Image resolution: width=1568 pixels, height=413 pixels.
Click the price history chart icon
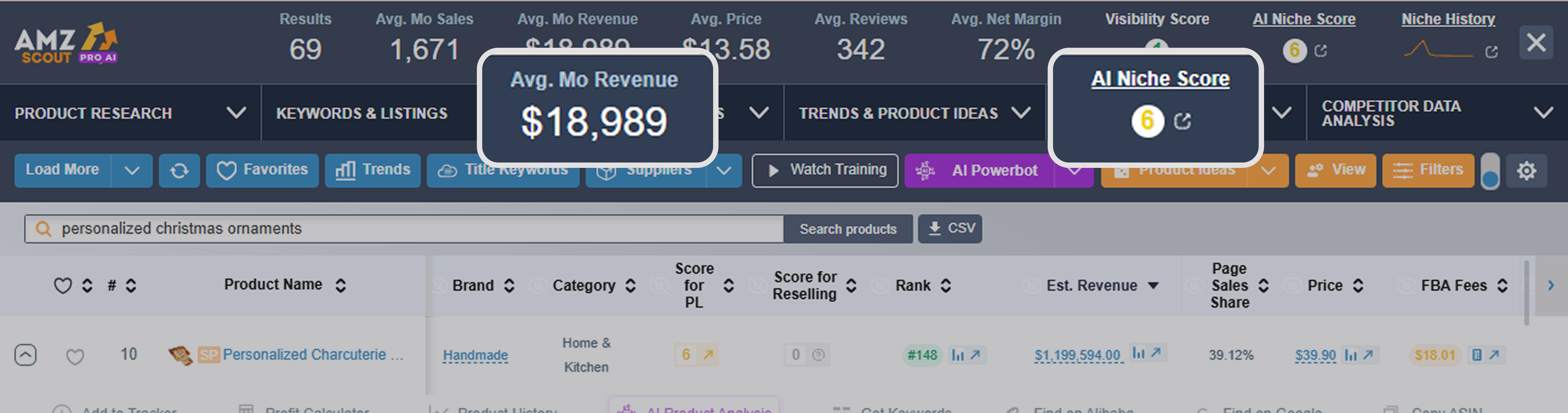(x=1350, y=355)
